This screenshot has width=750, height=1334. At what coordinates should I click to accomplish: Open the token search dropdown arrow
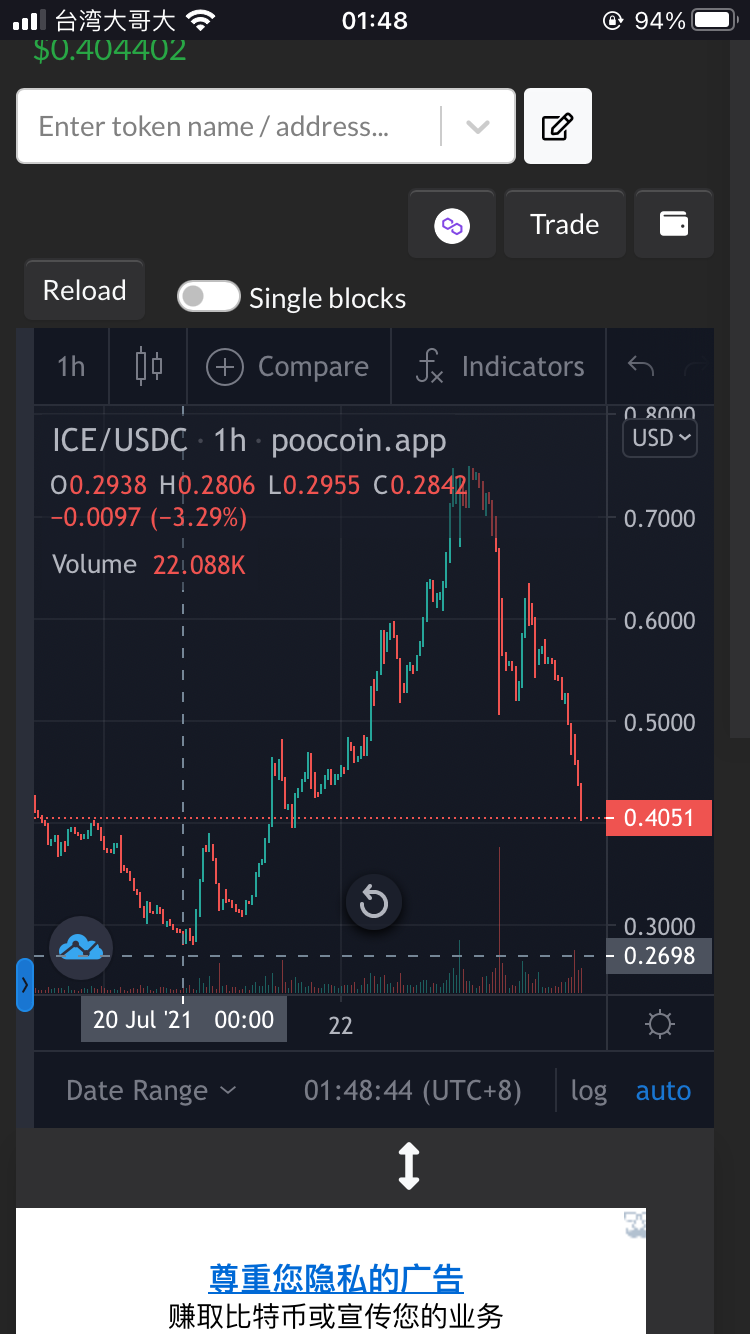(x=478, y=127)
